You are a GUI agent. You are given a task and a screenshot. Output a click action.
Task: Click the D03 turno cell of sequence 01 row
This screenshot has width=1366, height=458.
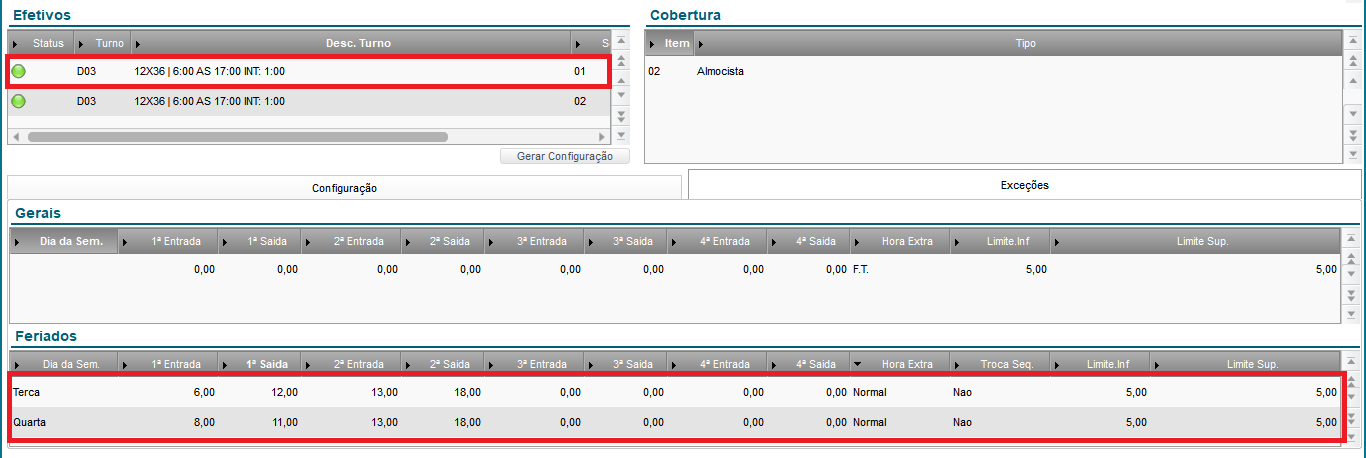(86, 72)
